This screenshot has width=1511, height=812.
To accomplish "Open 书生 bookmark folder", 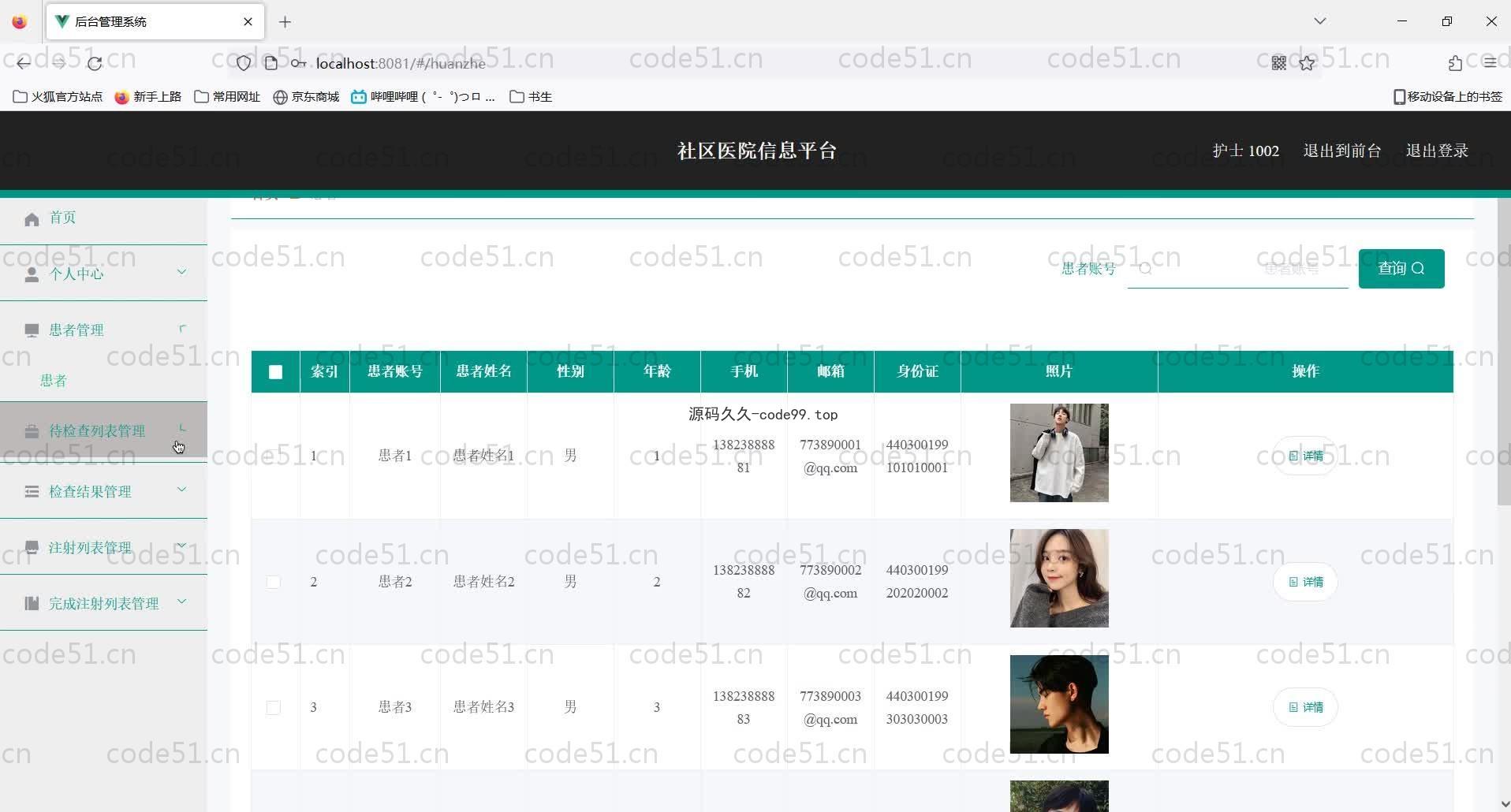I will (531, 97).
